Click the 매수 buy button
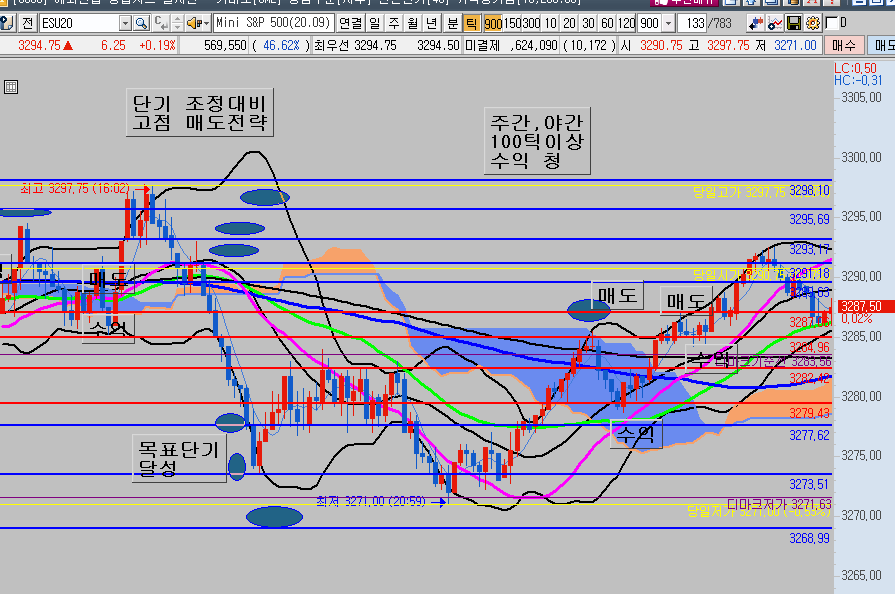Image resolution: width=895 pixels, height=594 pixels. click(844, 45)
